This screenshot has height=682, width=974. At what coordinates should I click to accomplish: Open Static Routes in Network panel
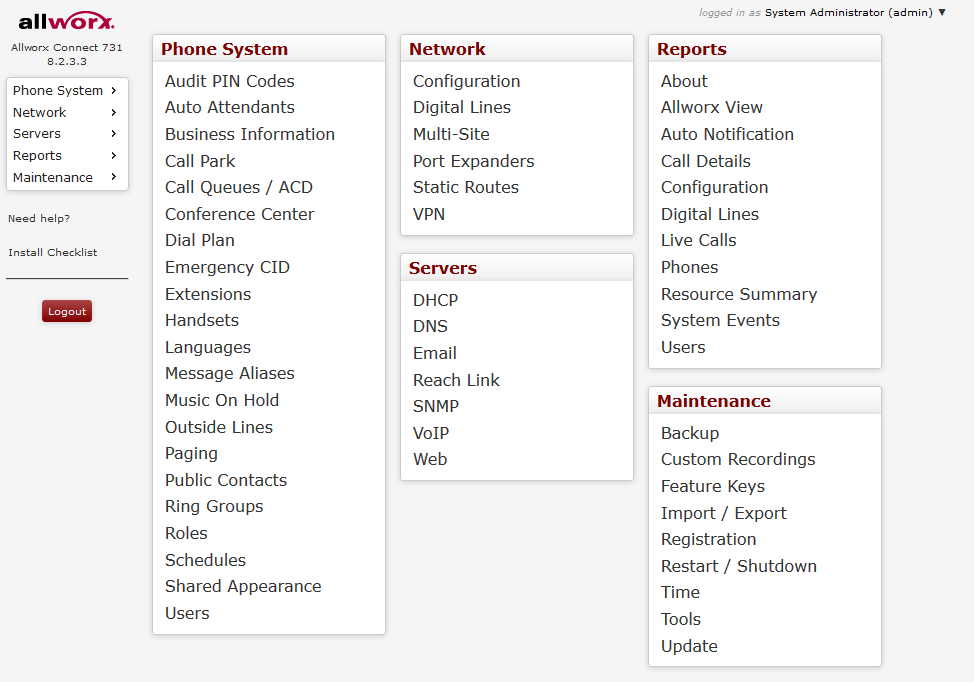[x=466, y=187]
